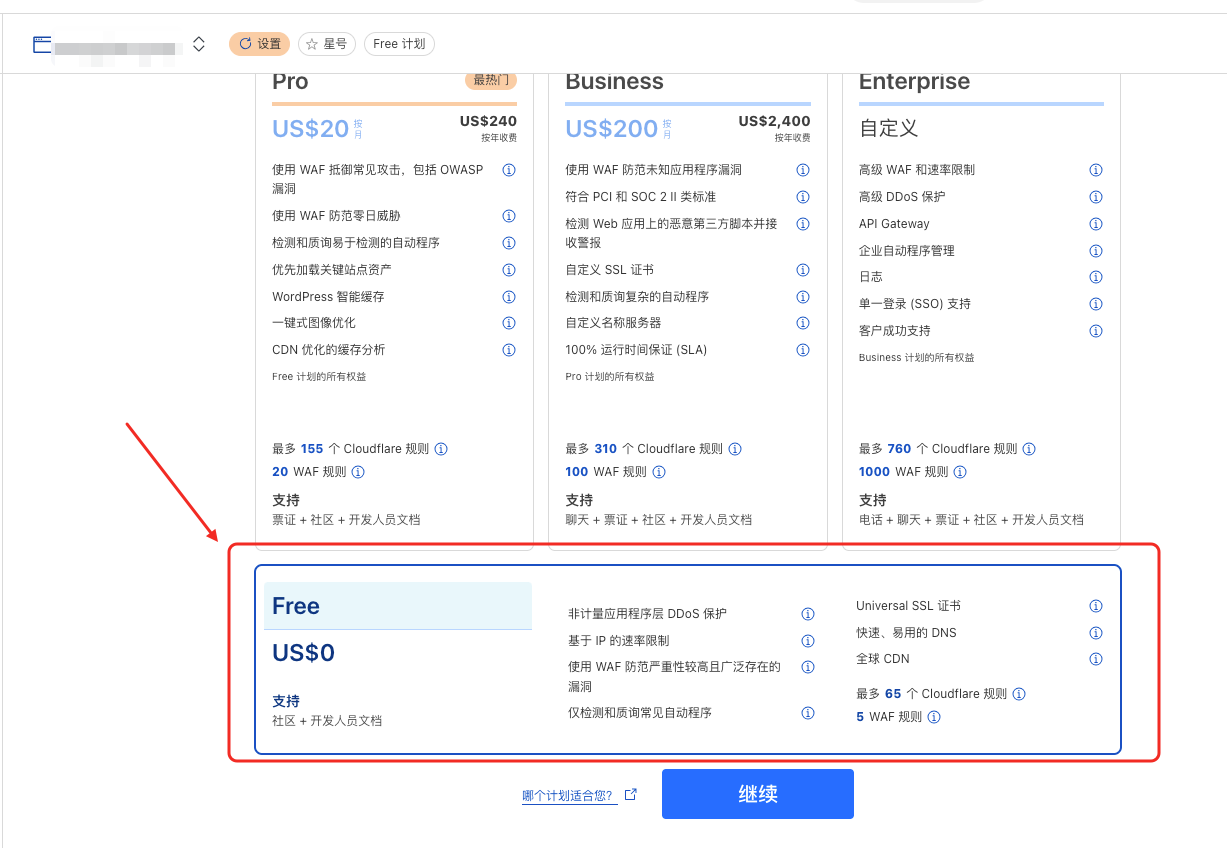Viewport: 1227px width, 848px height.
Task: Click info icon for 高级 DDoS 保护
Action: [x=1096, y=197]
